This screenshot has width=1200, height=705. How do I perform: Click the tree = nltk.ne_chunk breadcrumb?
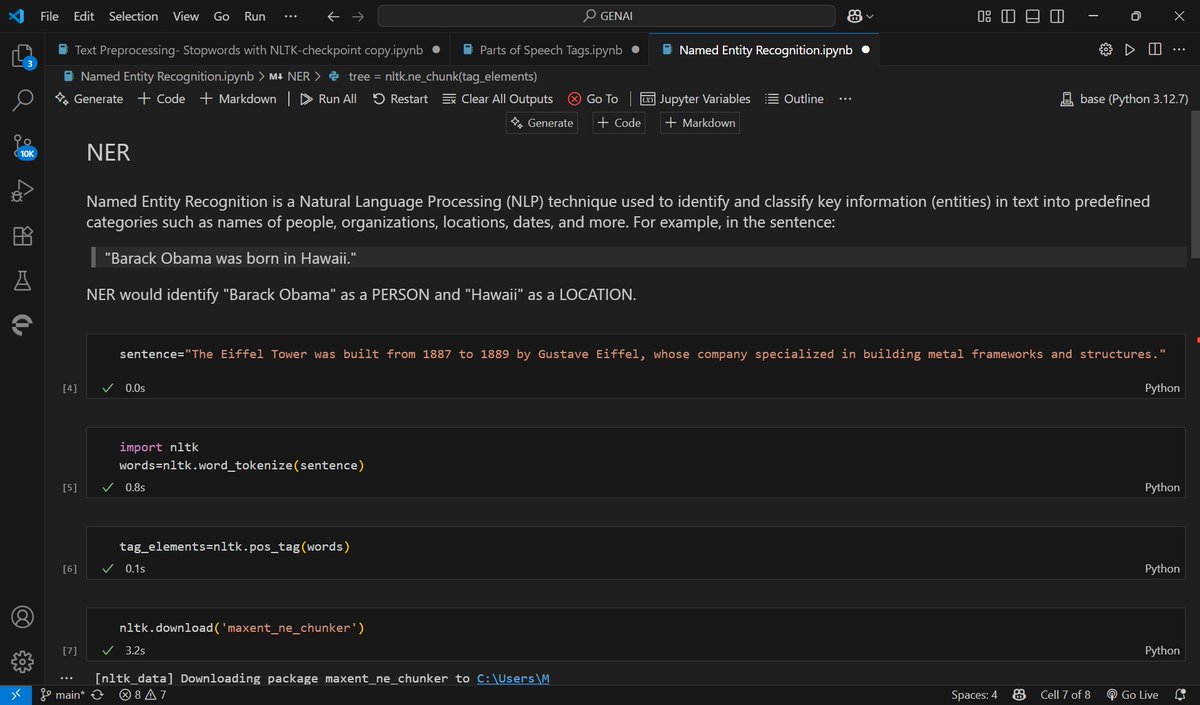434,75
